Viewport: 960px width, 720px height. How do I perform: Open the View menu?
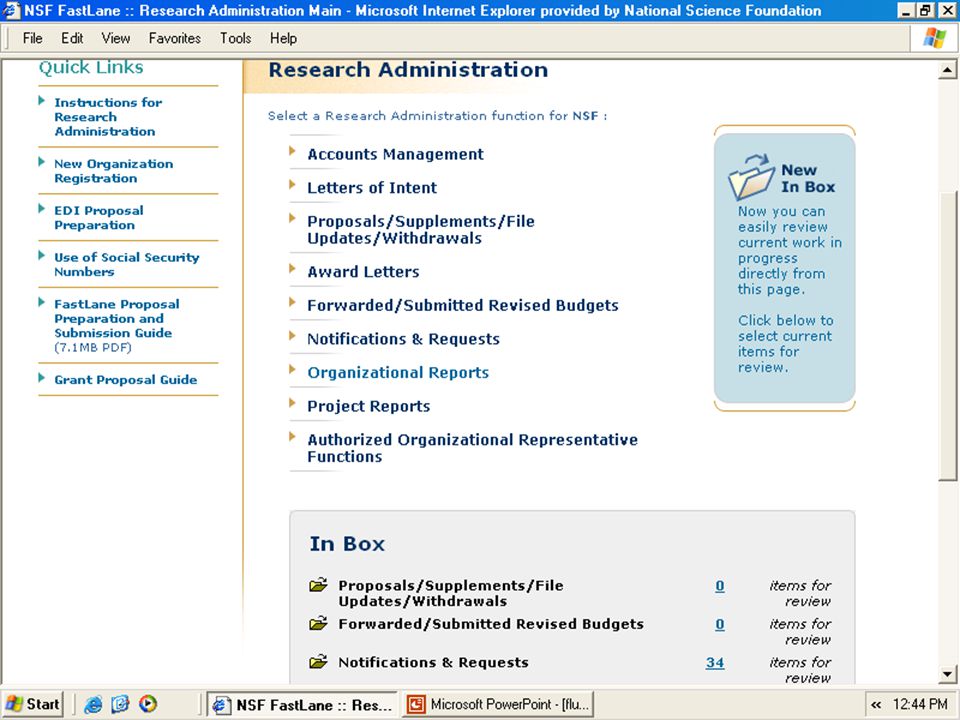pyautogui.click(x=116, y=38)
